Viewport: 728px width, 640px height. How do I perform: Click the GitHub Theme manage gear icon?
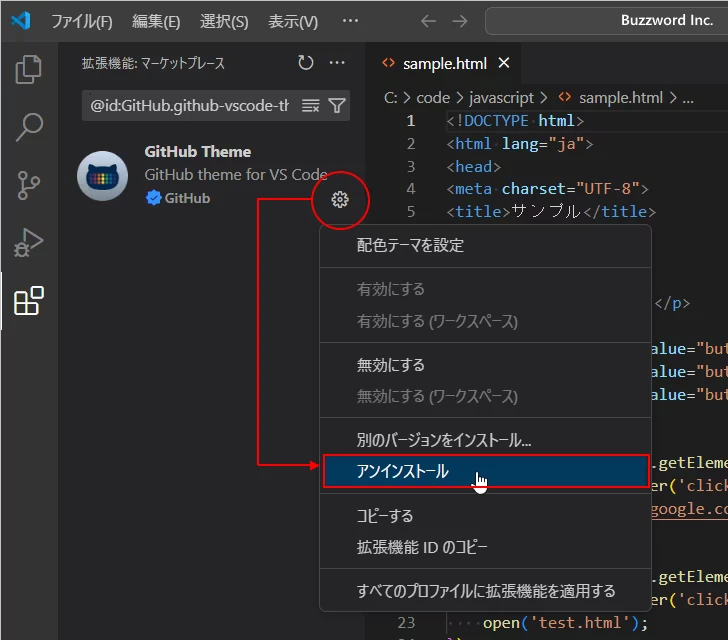click(340, 200)
